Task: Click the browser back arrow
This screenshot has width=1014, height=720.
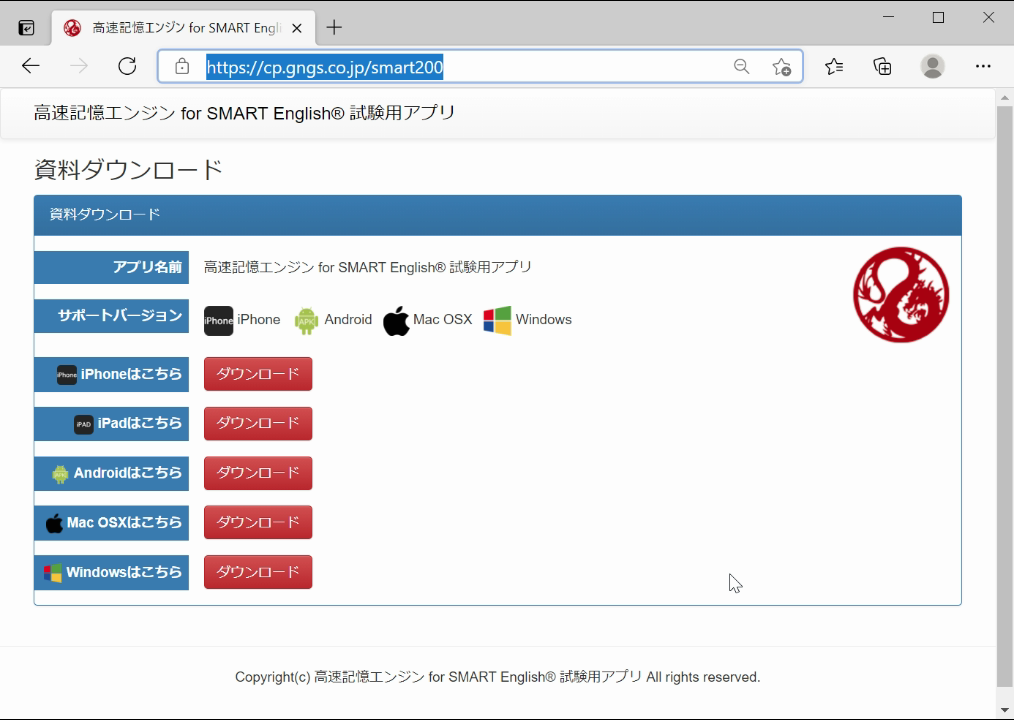Action: [31, 66]
